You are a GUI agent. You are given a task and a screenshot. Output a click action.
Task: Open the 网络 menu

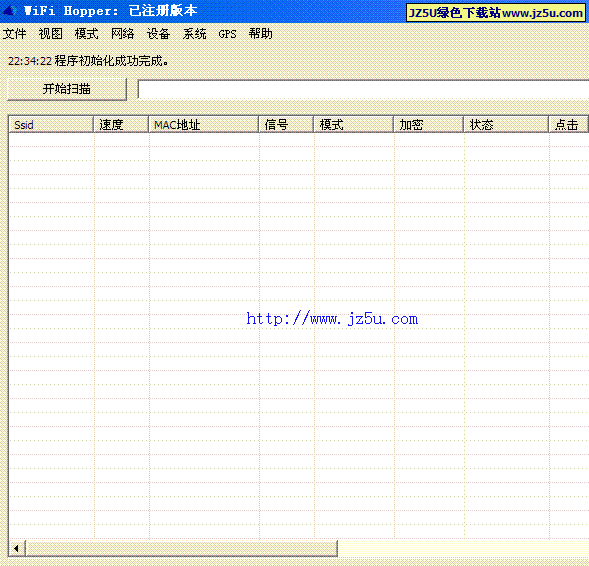(122, 34)
